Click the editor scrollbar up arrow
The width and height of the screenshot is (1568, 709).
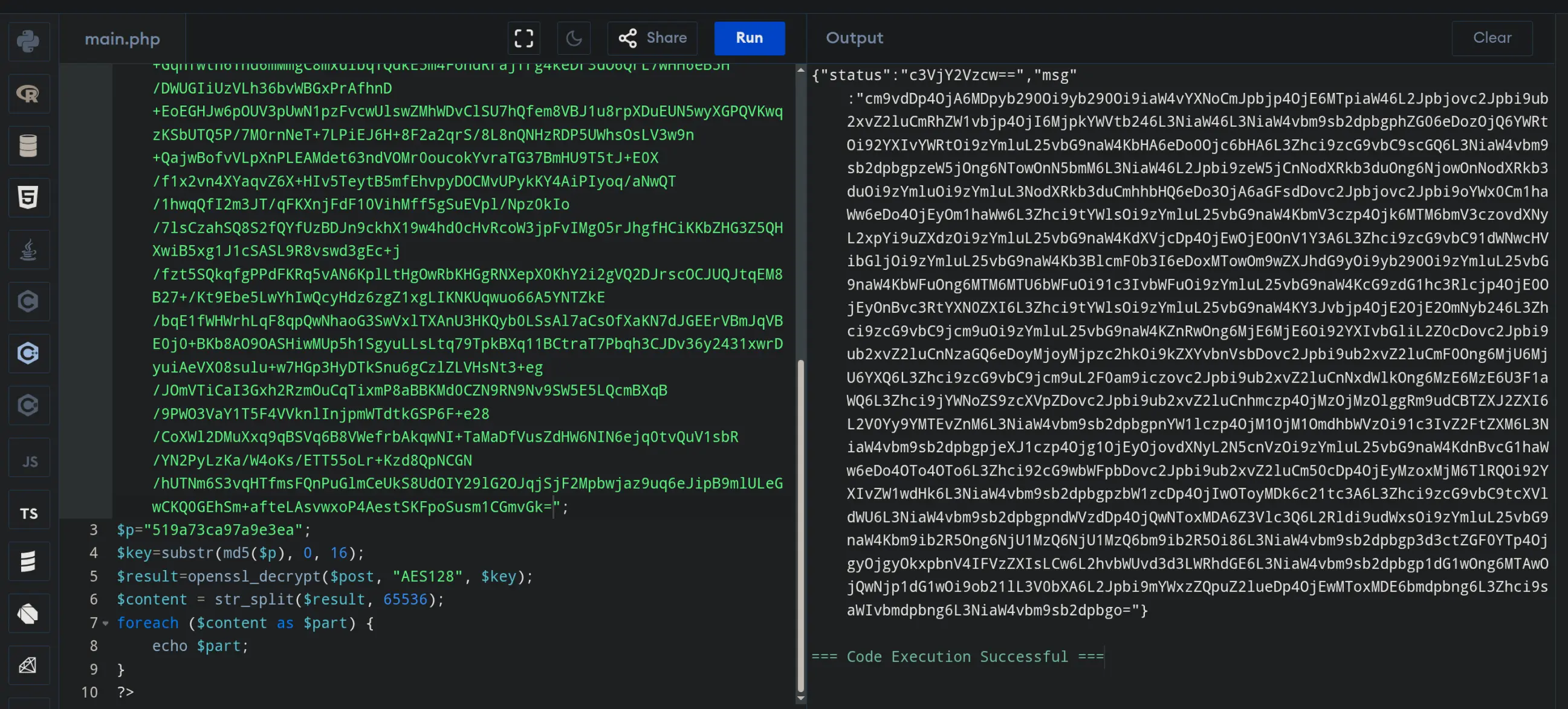800,71
